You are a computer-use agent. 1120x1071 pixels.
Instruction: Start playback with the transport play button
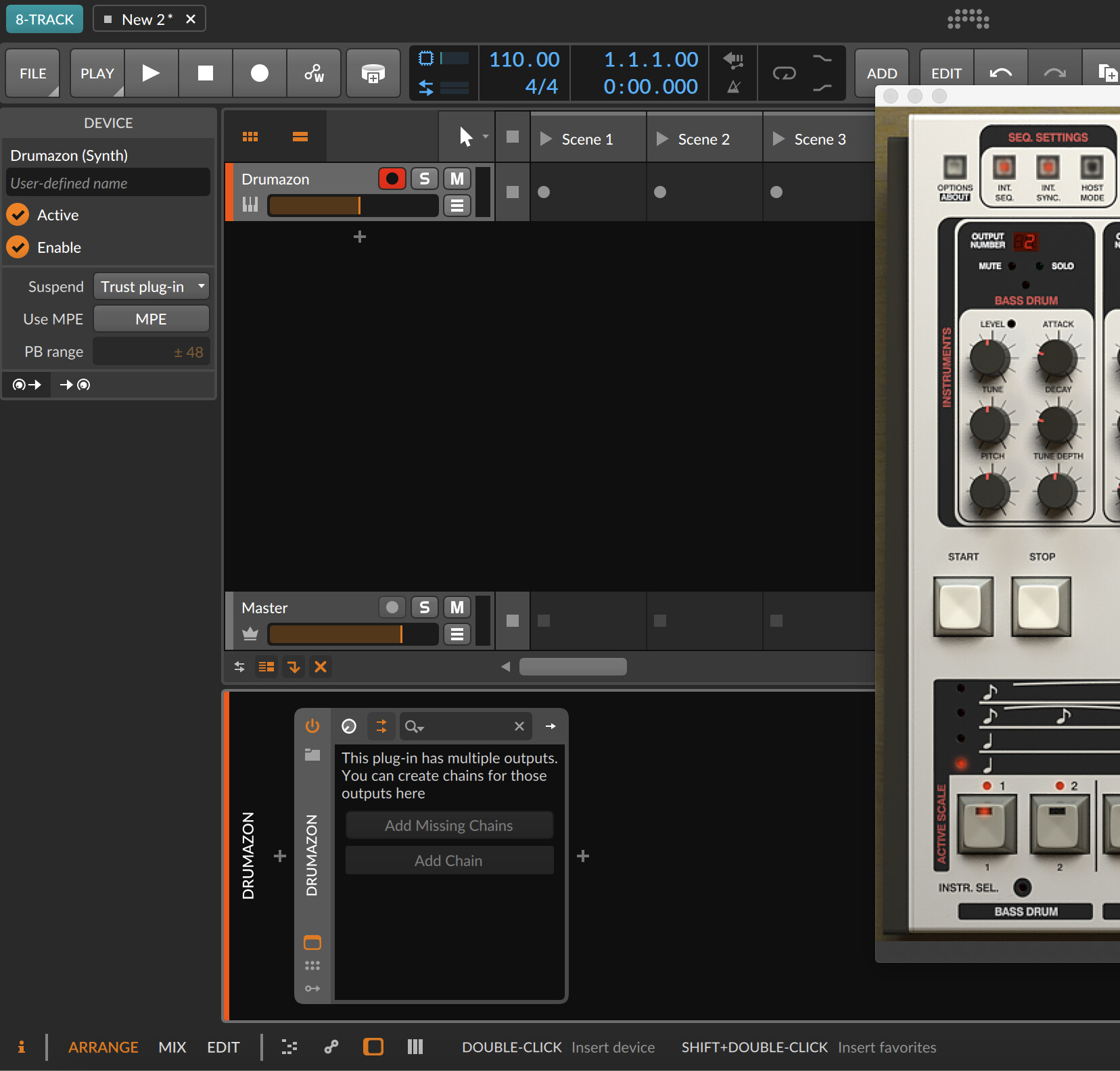point(151,73)
